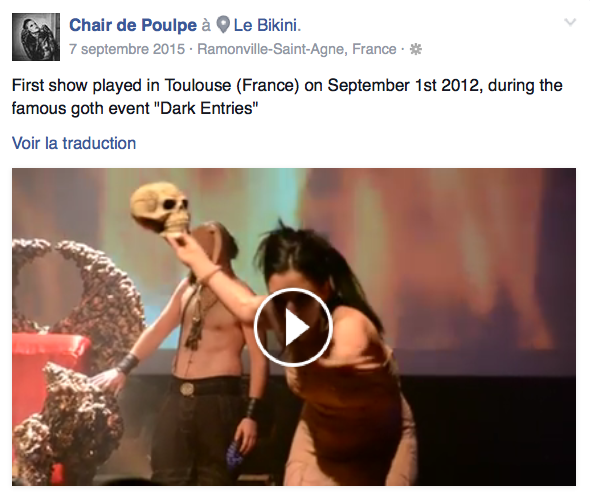Open the post options chevron menu
Screen dimensions: 590x492
(570, 23)
